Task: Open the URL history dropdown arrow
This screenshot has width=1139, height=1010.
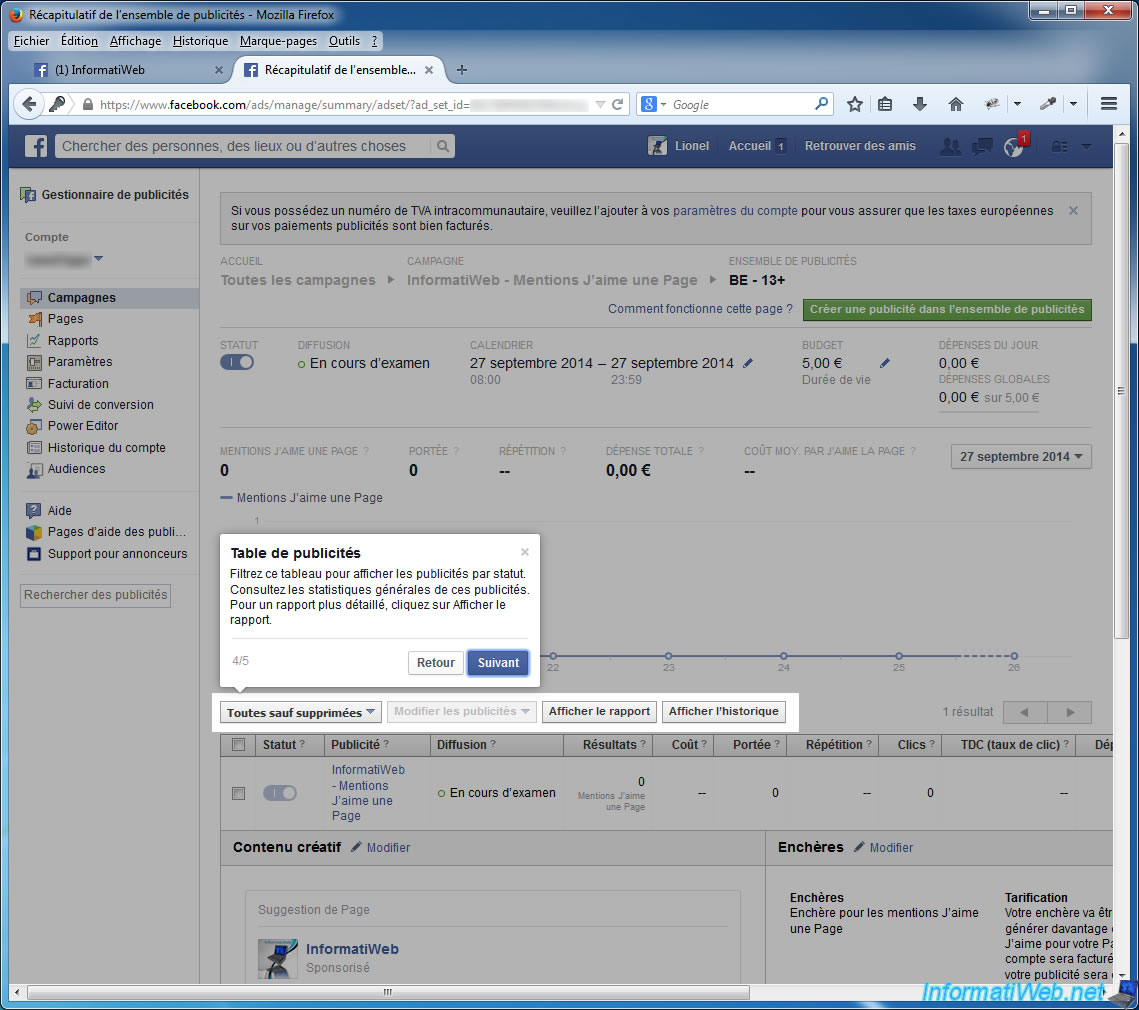Action: click(600, 104)
